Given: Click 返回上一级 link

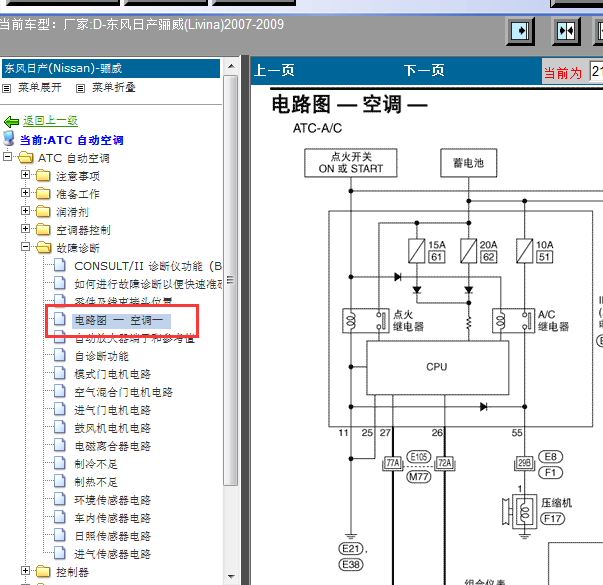Looking at the screenshot, I should pos(50,121).
